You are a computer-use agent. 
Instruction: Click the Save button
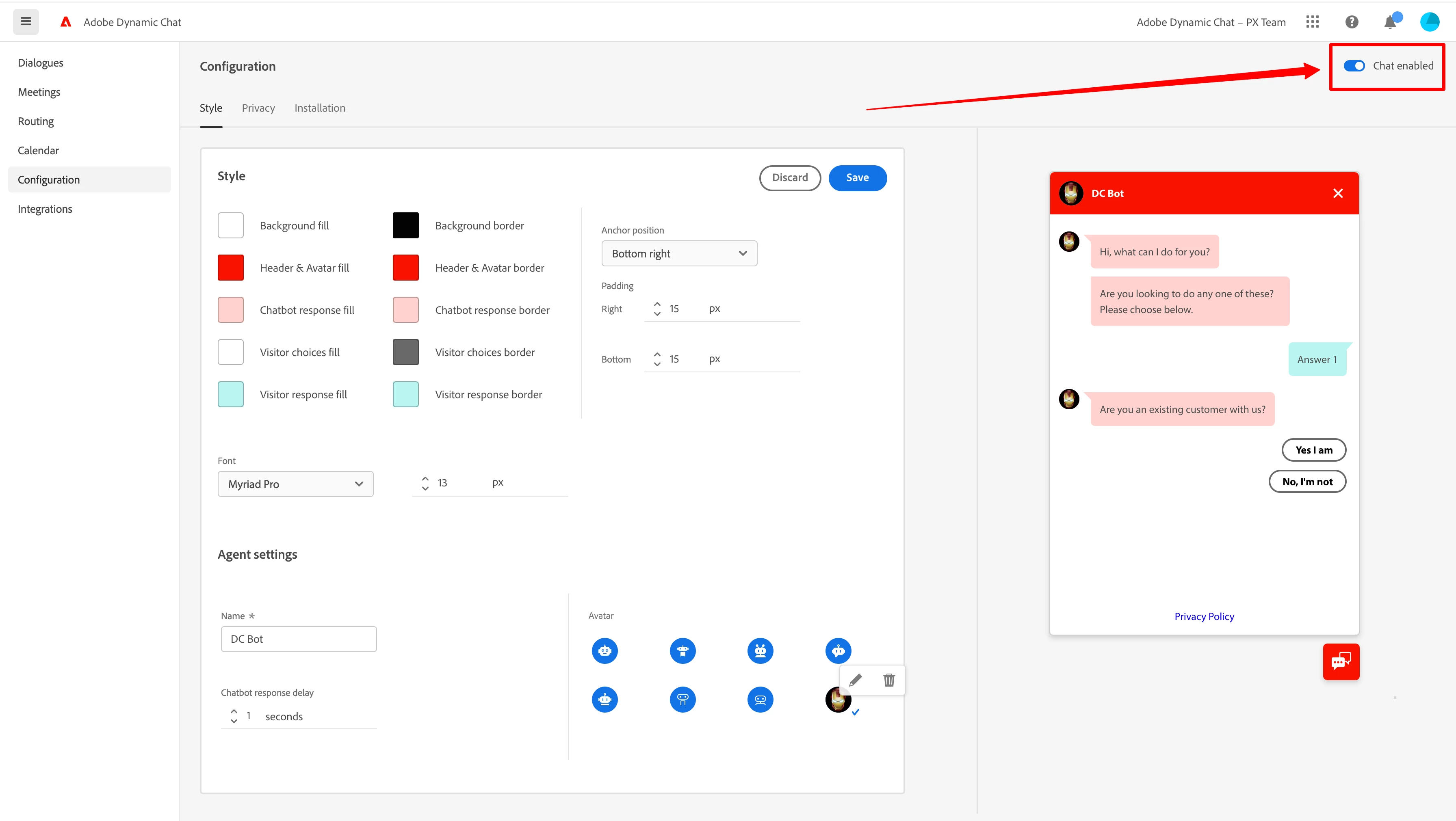point(857,177)
